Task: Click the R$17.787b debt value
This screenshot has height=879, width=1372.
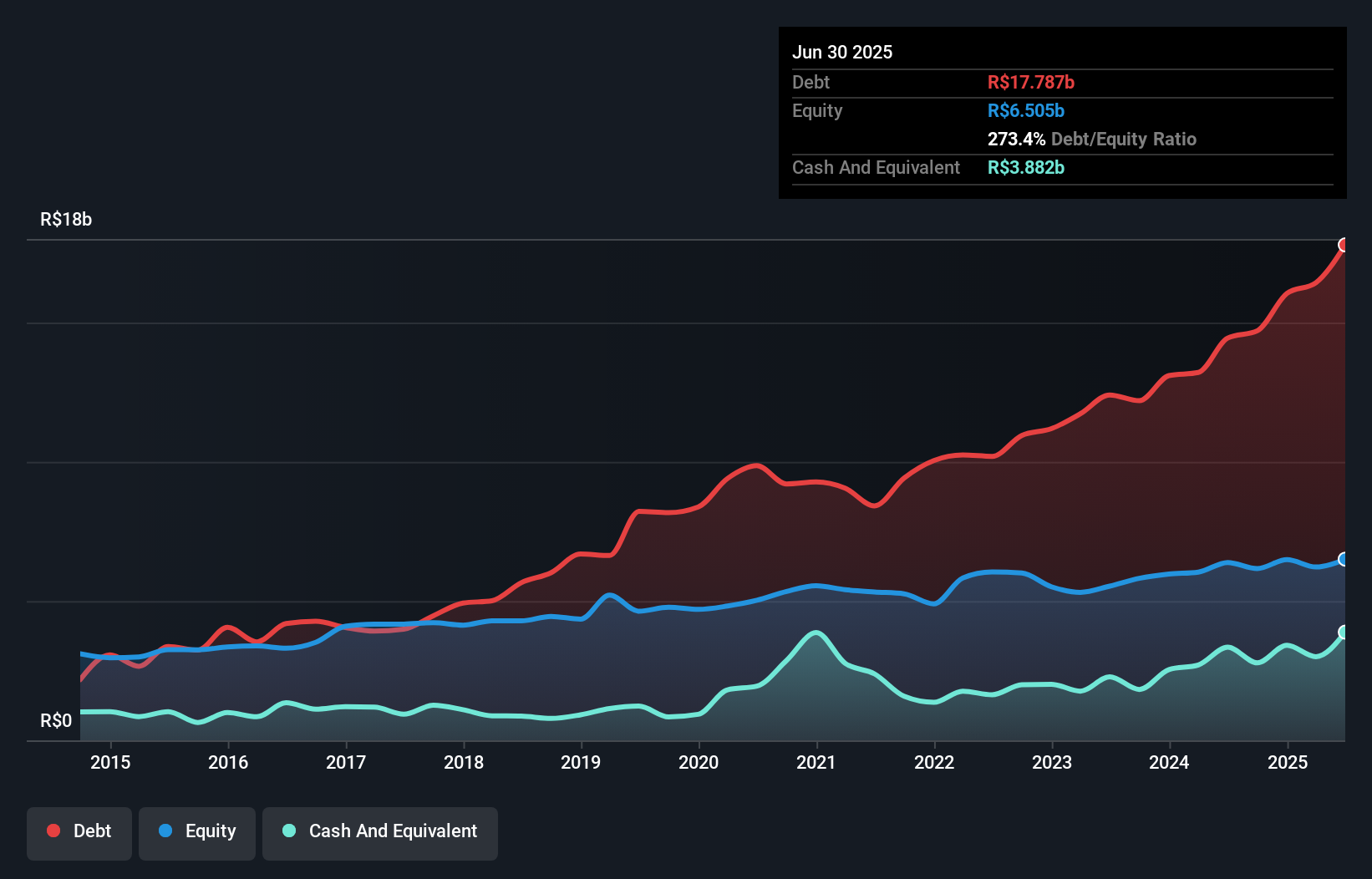Action: [1030, 83]
